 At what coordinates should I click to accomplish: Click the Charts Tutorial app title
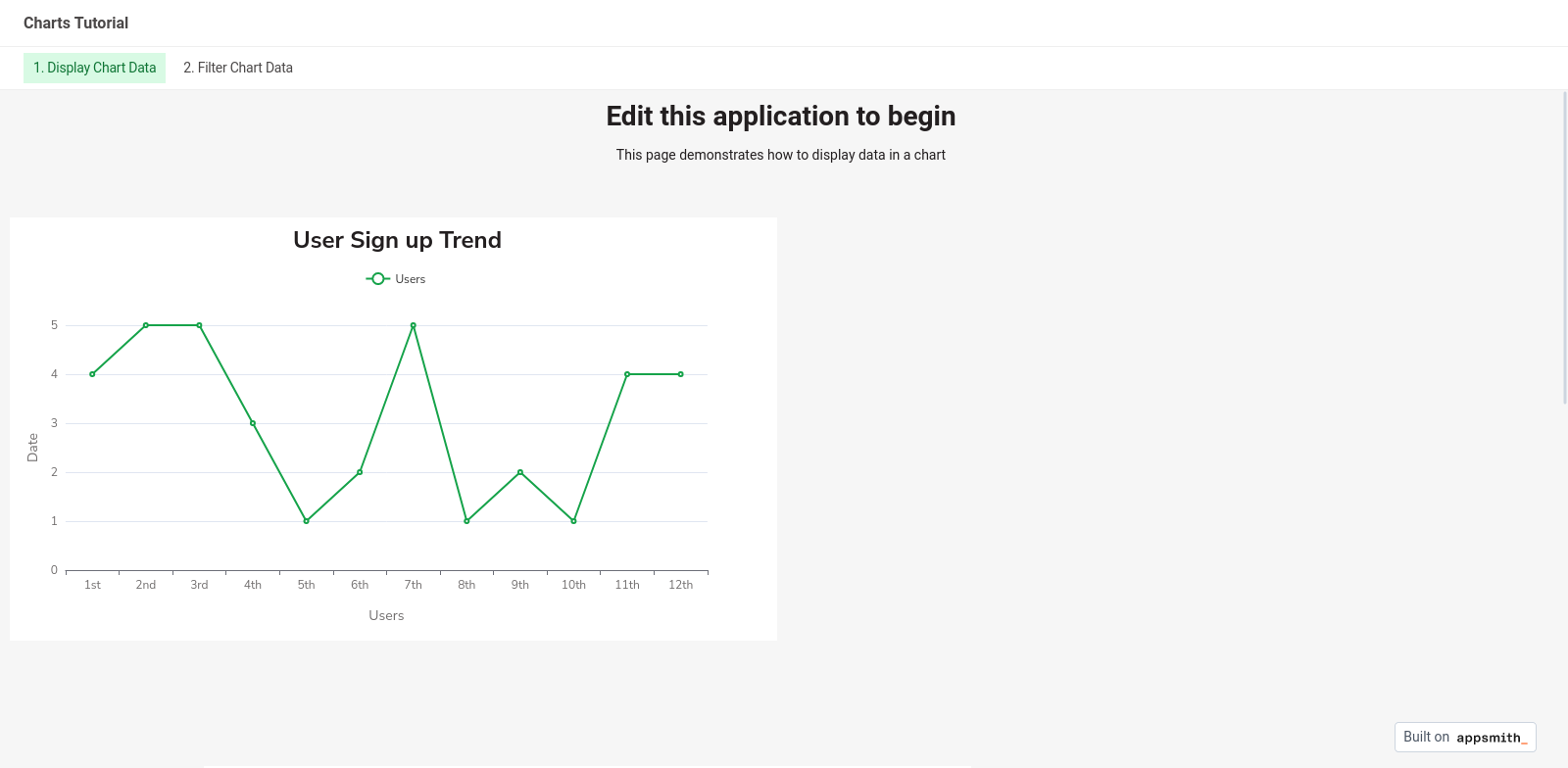pos(75,23)
